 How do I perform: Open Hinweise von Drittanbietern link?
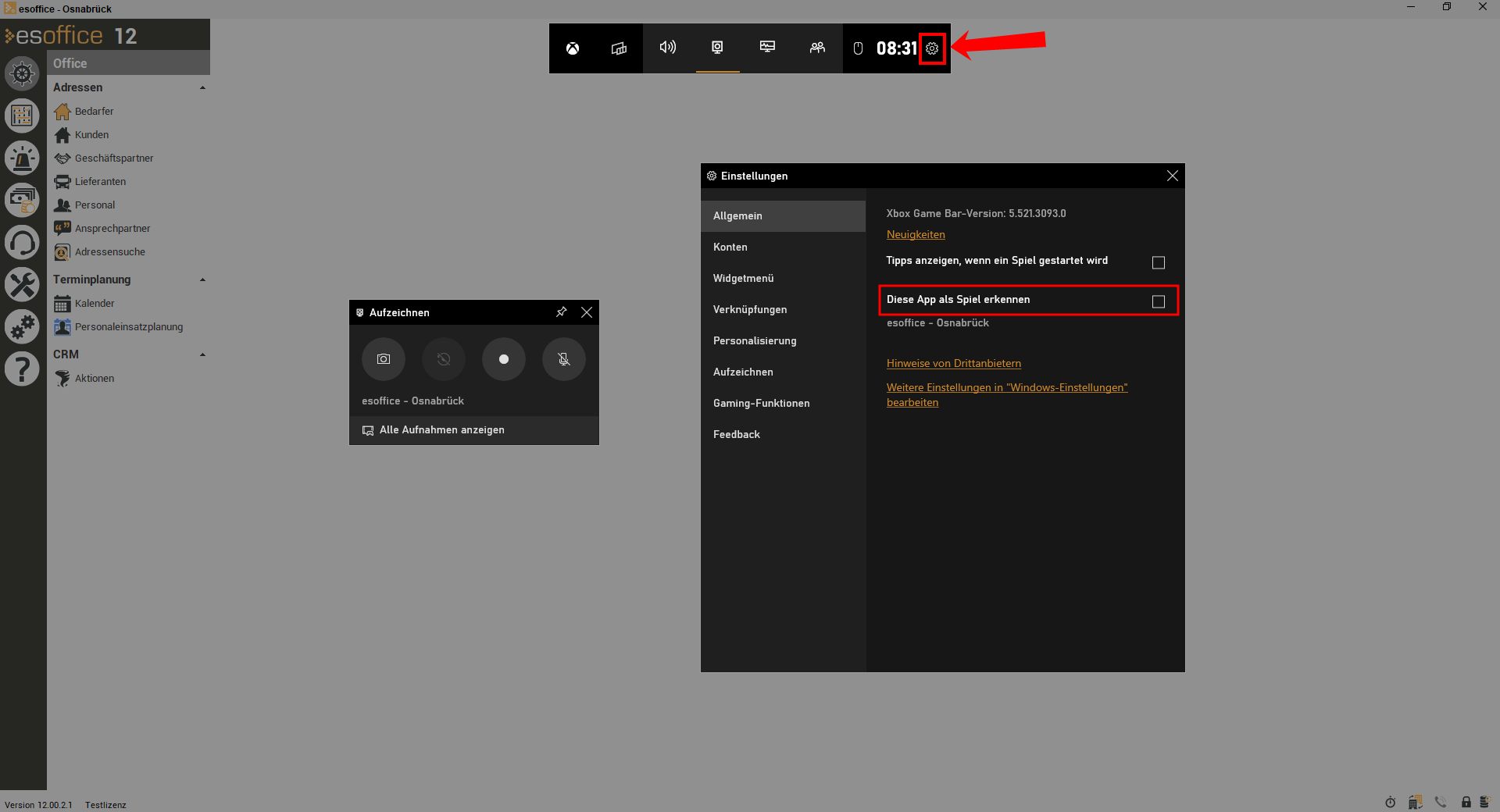click(954, 363)
